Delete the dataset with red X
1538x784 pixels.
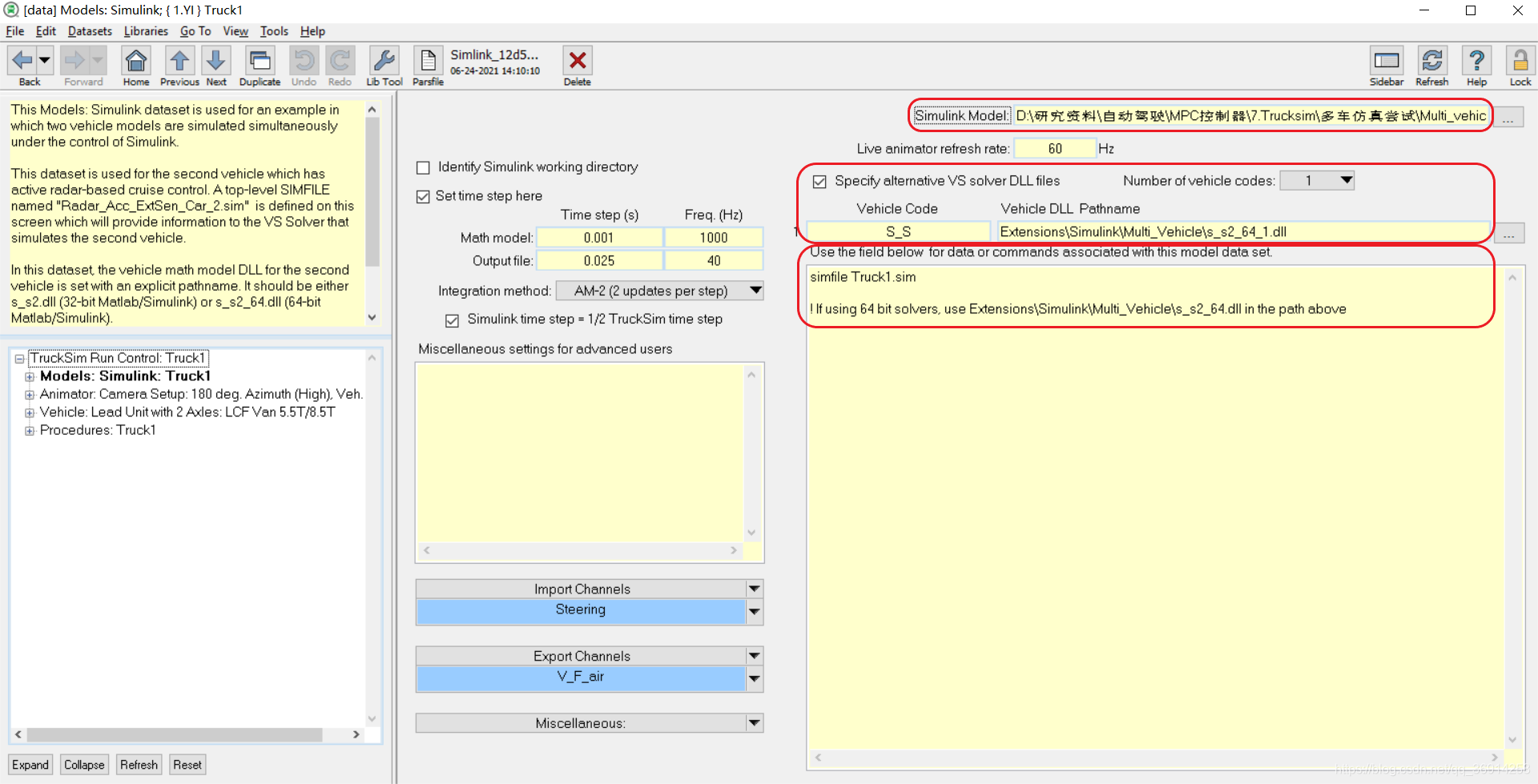577,61
